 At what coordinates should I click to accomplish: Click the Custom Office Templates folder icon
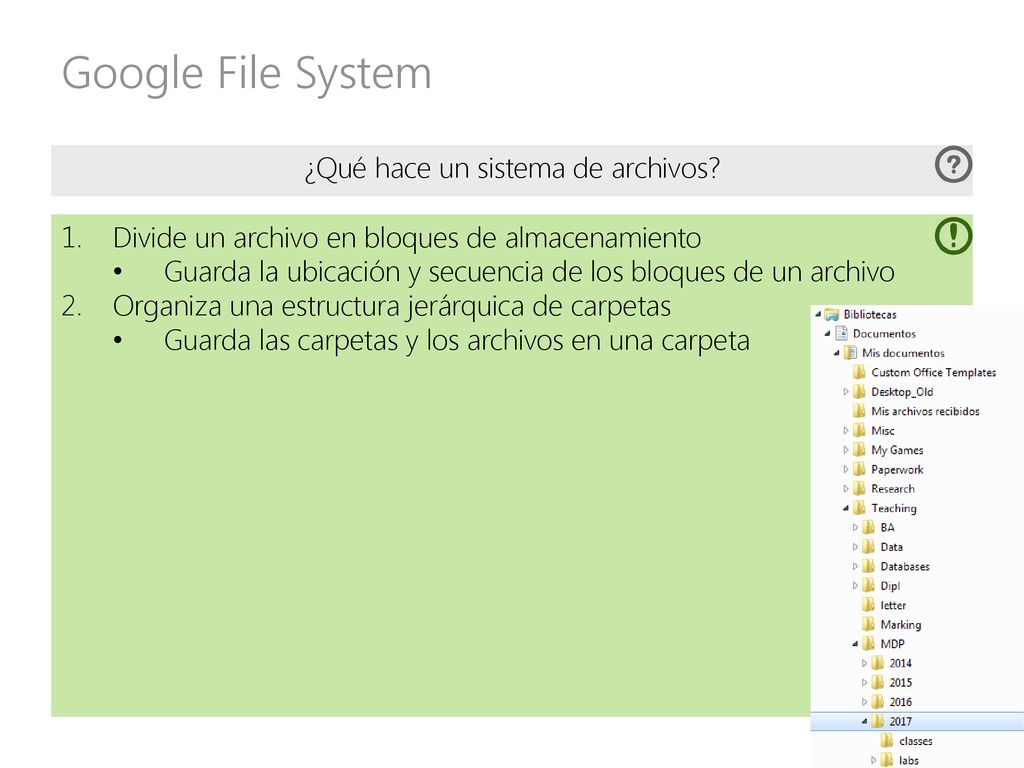[x=859, y=372]
